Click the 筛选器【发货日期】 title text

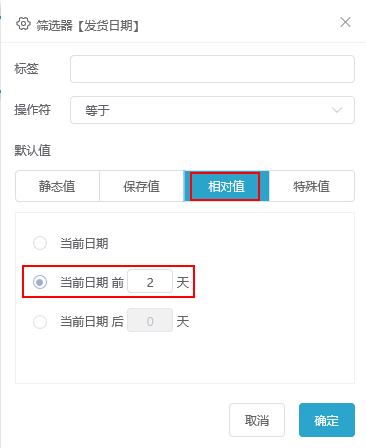(88, 25)
